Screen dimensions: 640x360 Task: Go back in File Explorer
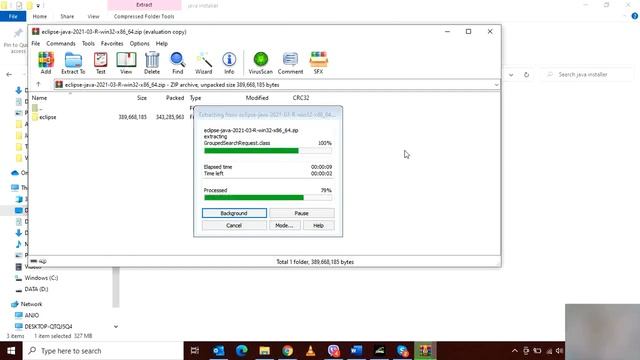9,74
